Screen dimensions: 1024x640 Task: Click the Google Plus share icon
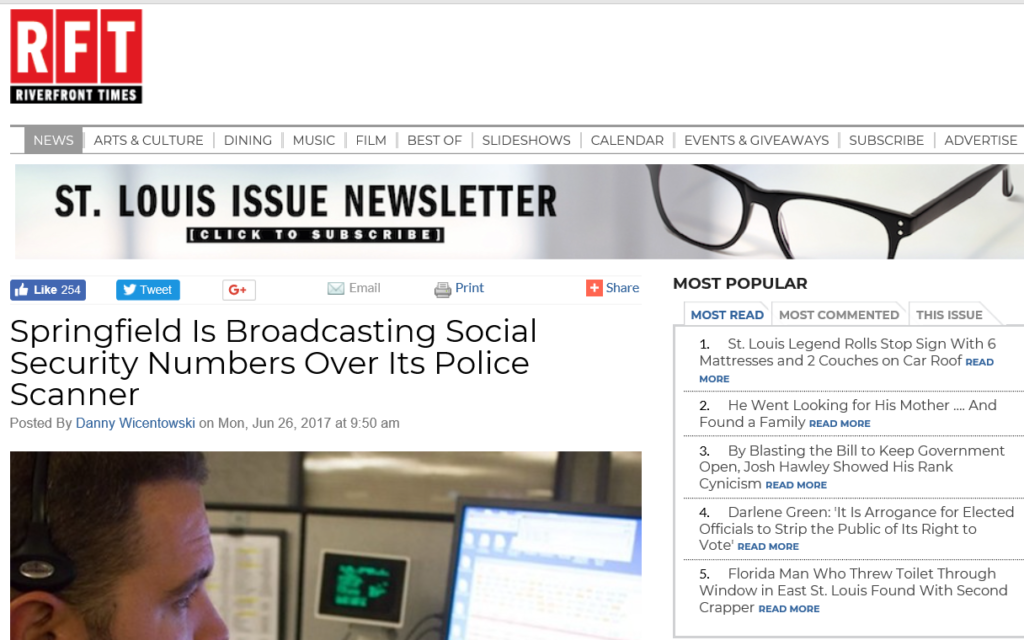tap(238, 290)
